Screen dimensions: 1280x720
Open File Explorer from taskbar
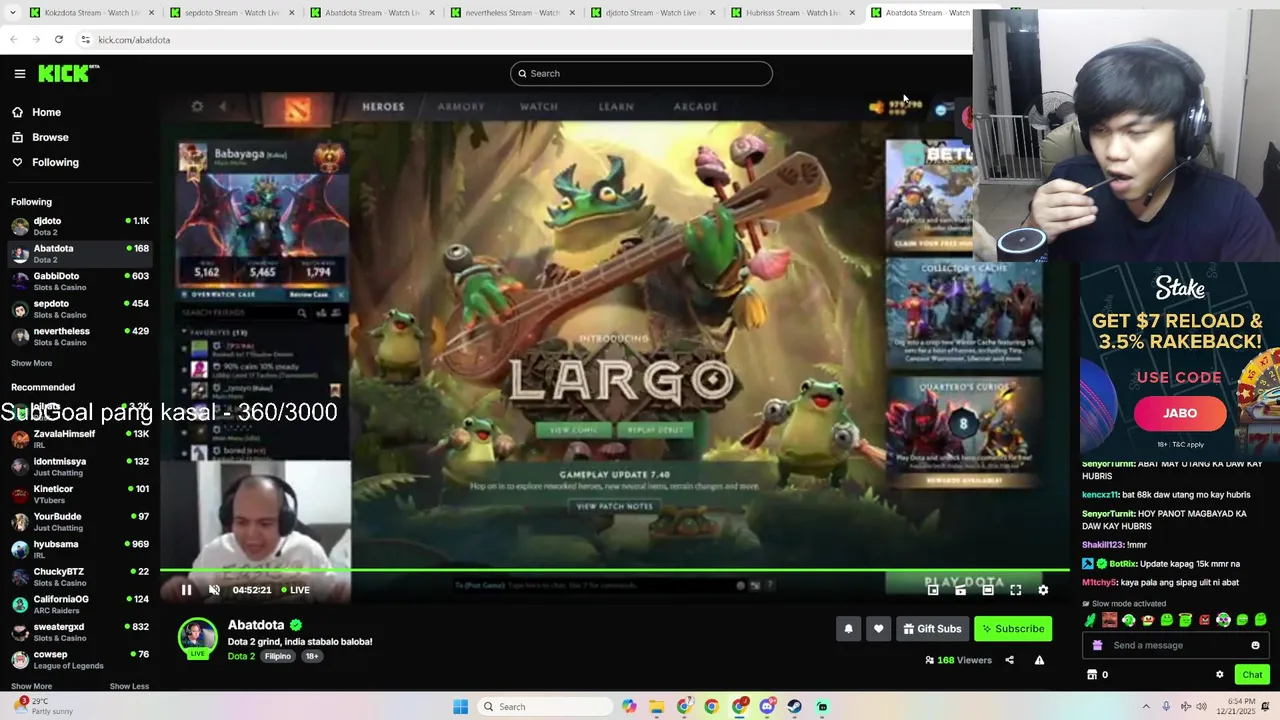click(x=656, y=707)
